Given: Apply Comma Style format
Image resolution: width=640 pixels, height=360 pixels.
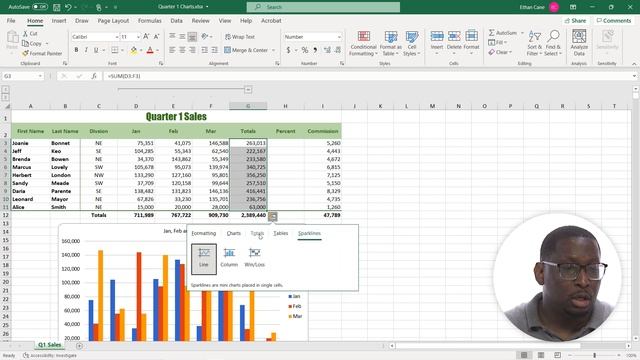Looking at the screenshot, I should [315, 50].
